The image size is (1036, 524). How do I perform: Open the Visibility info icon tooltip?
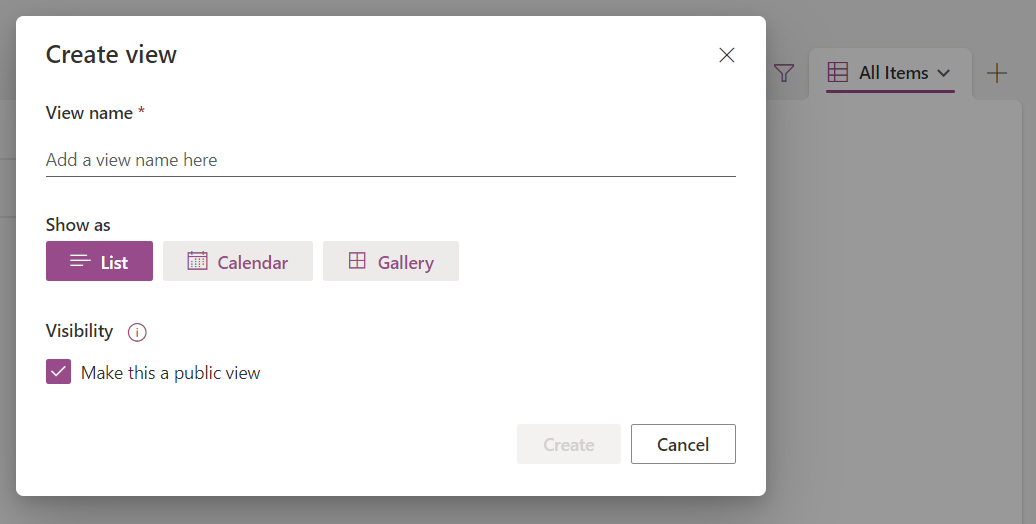point(137,332)
